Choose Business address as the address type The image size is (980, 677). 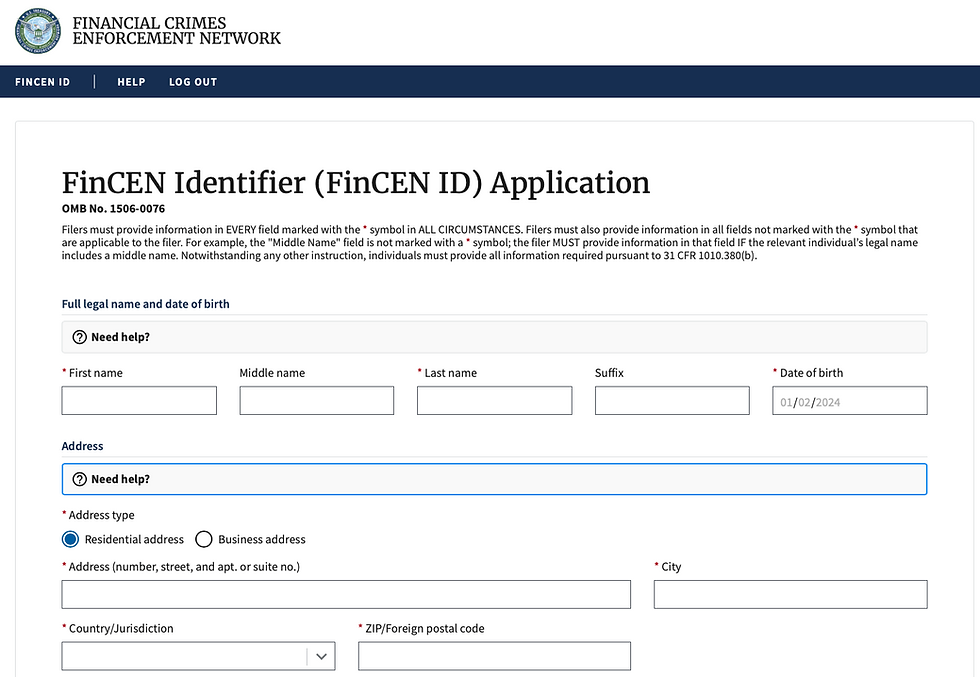(204, 539)
